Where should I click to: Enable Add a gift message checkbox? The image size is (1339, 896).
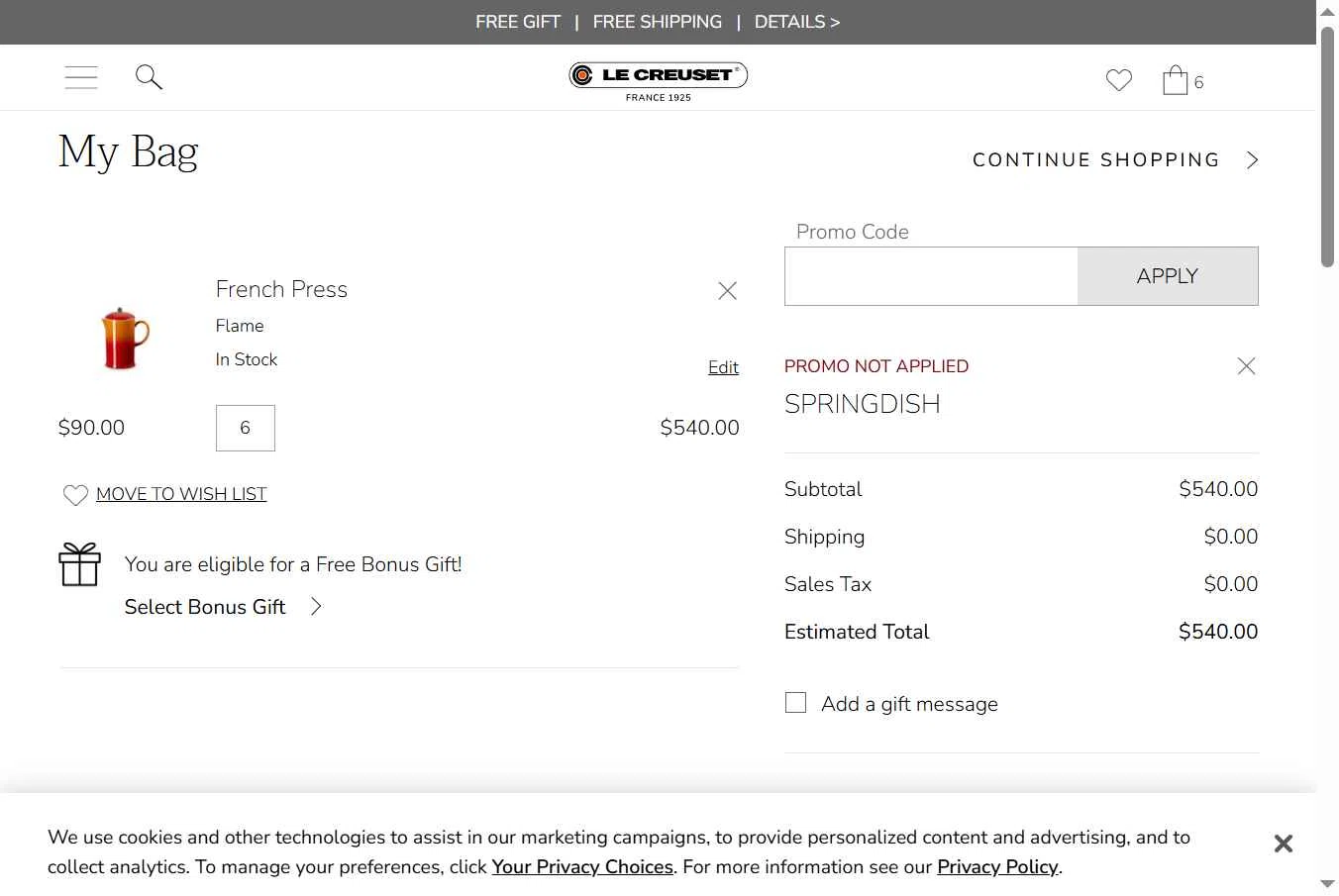(x=795, y=703)
